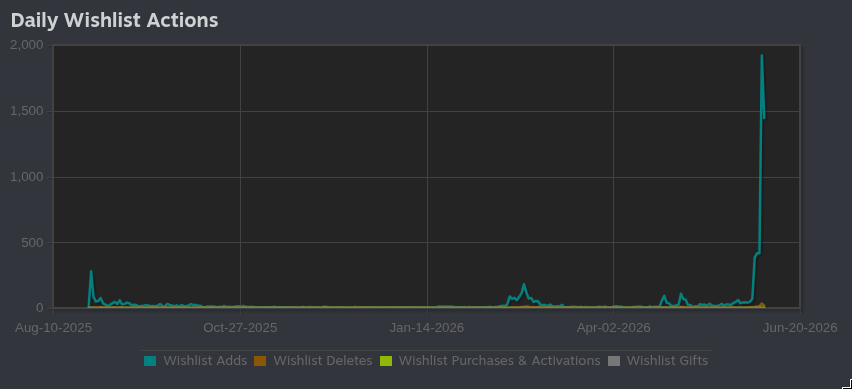Click the 1,500 y-axis label

(27, 111)
